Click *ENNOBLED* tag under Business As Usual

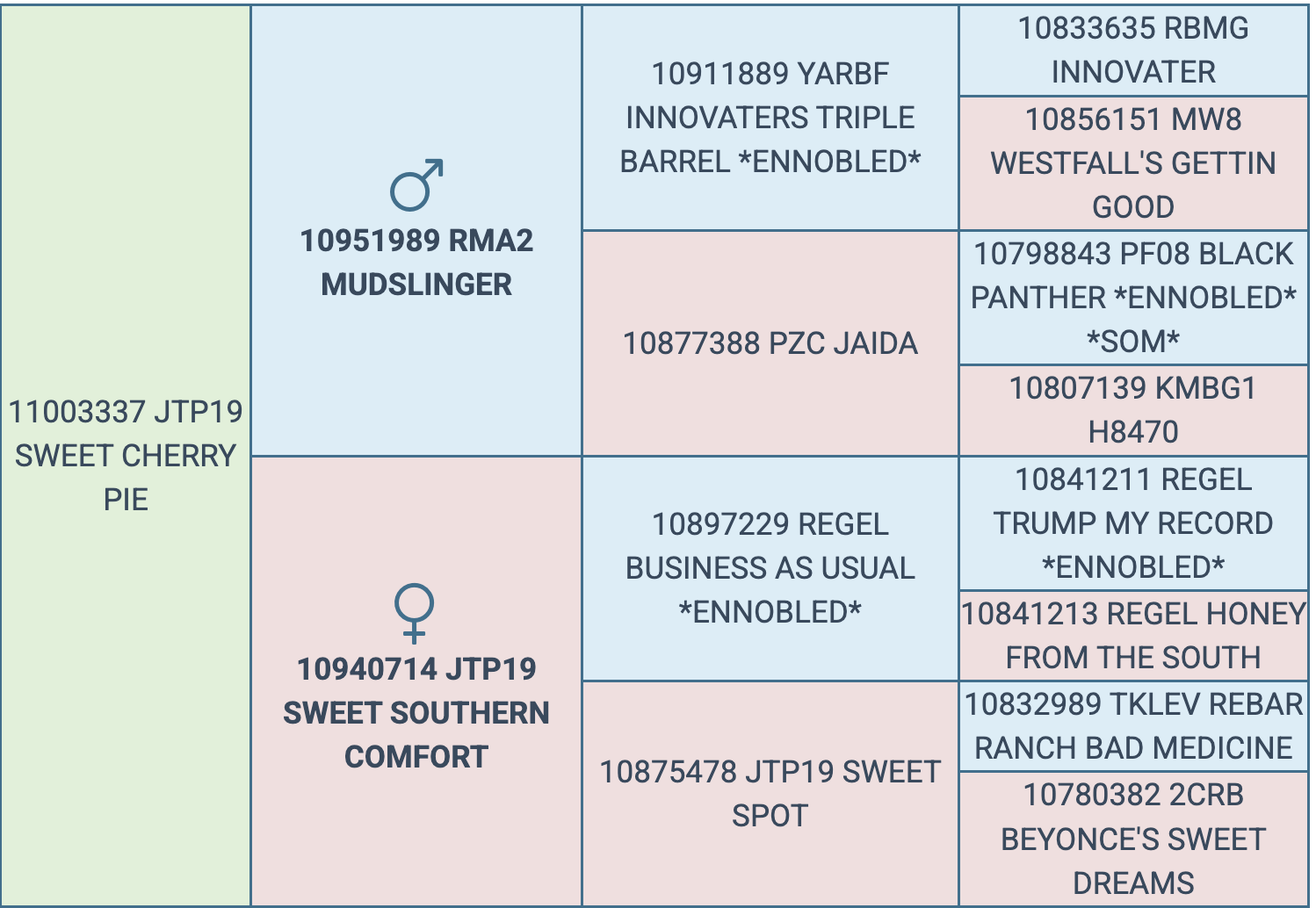click(x=770, y=612)
